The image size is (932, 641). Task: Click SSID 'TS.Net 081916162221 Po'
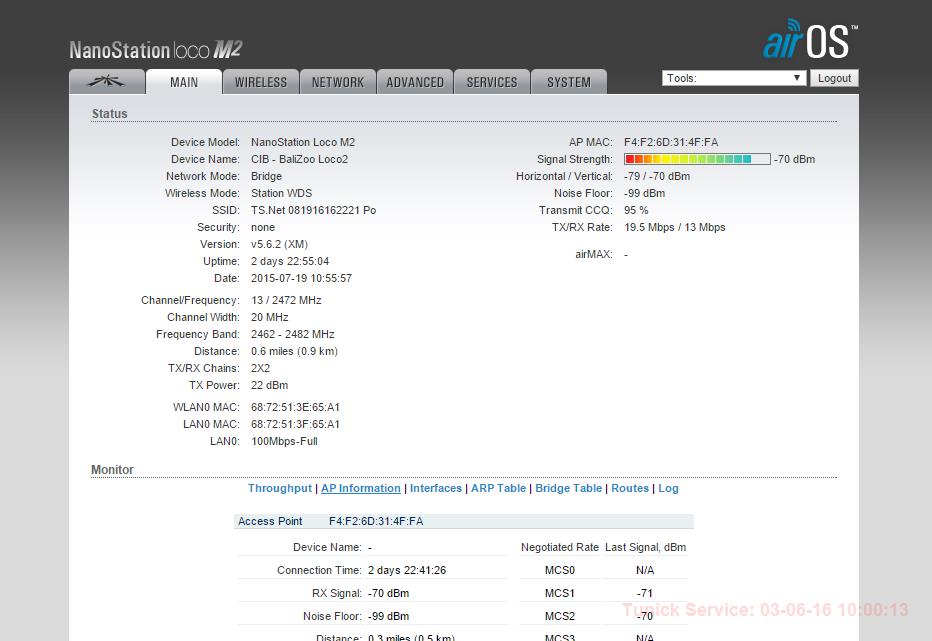(x=313, y=210)
